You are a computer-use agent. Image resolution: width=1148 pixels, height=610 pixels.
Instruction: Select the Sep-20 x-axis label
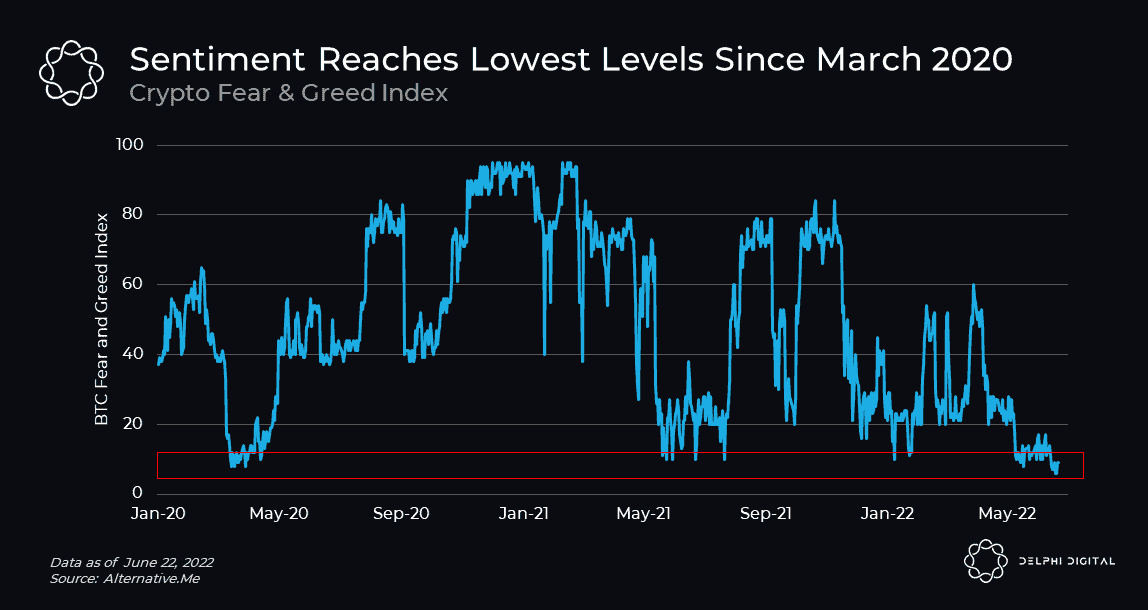(401, 514)
